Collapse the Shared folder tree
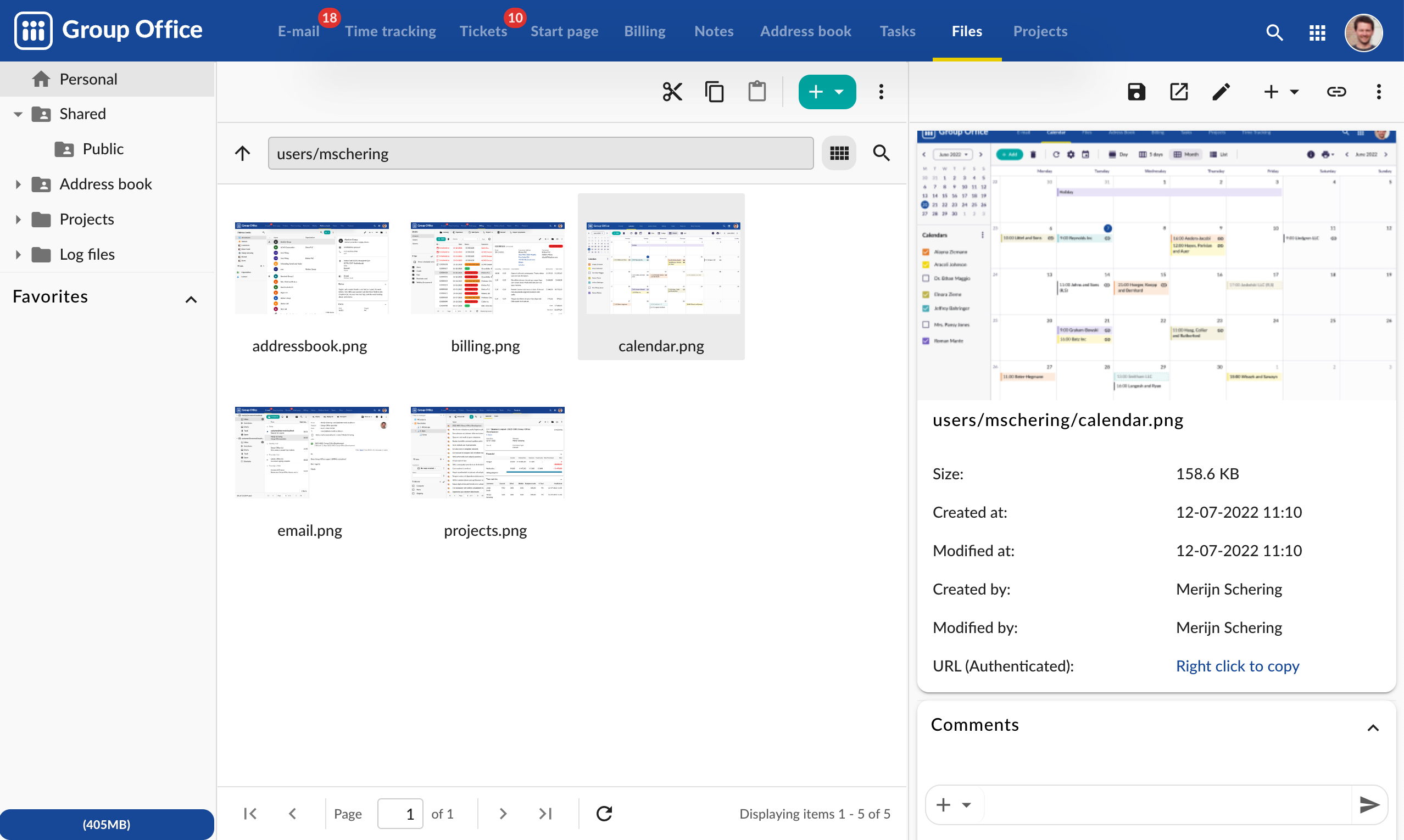This screenshot has width=1404, height=840. [x=18, y=114]
